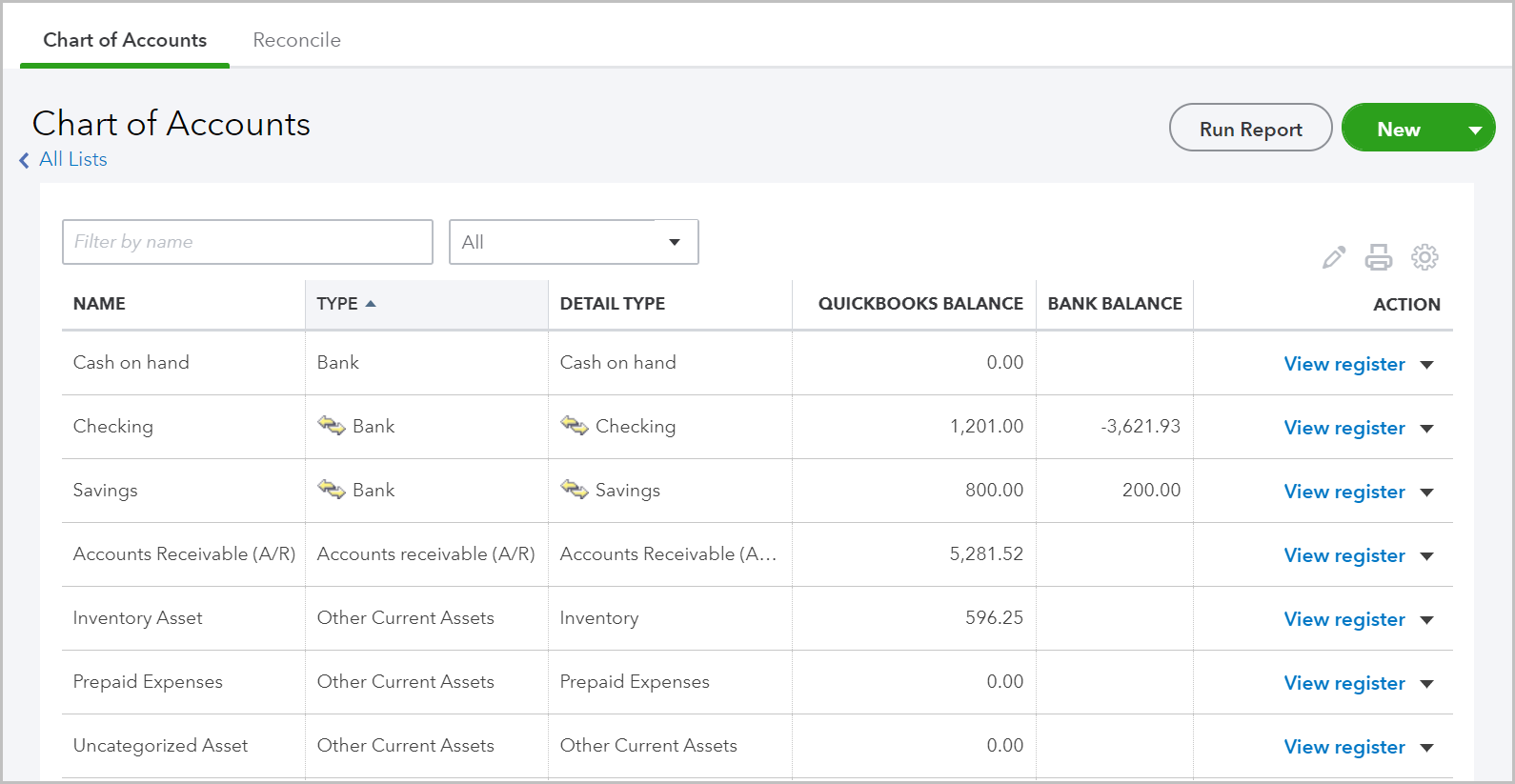Expand action menu arrow for Checking row
Screen dimensions: 1515x784
[1426, 429]
